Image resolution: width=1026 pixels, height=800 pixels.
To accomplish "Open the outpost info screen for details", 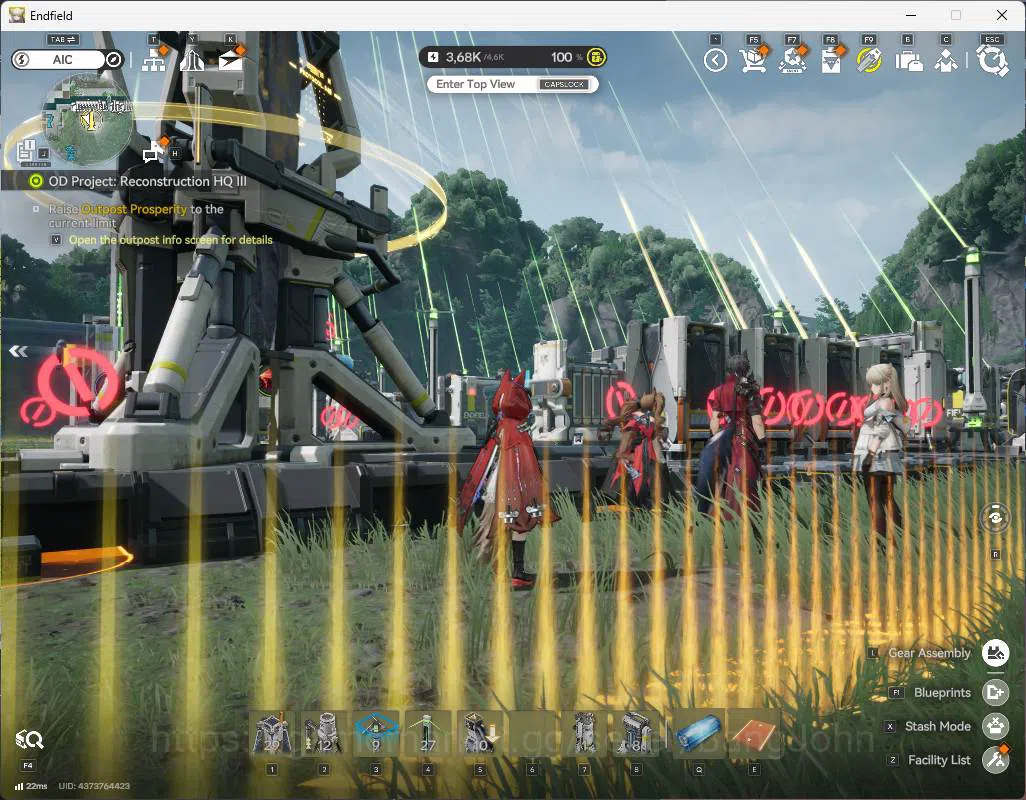I will (170, 240).
